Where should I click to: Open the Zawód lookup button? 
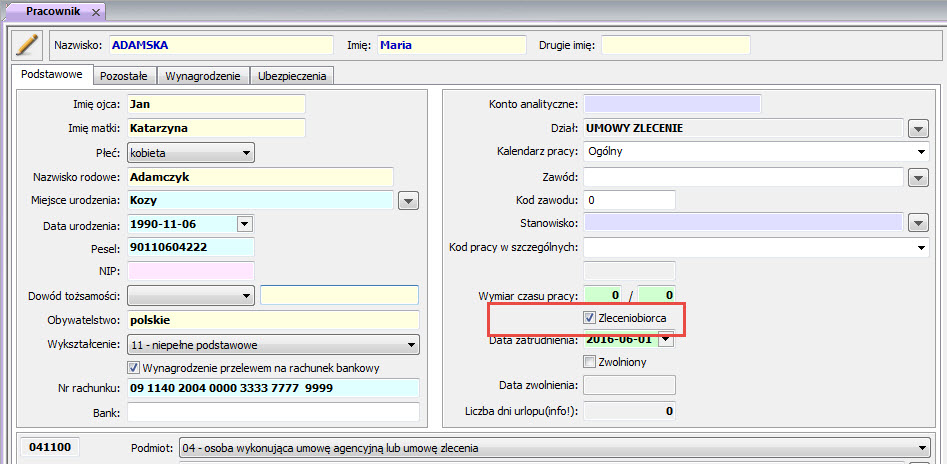click(919, 177)
